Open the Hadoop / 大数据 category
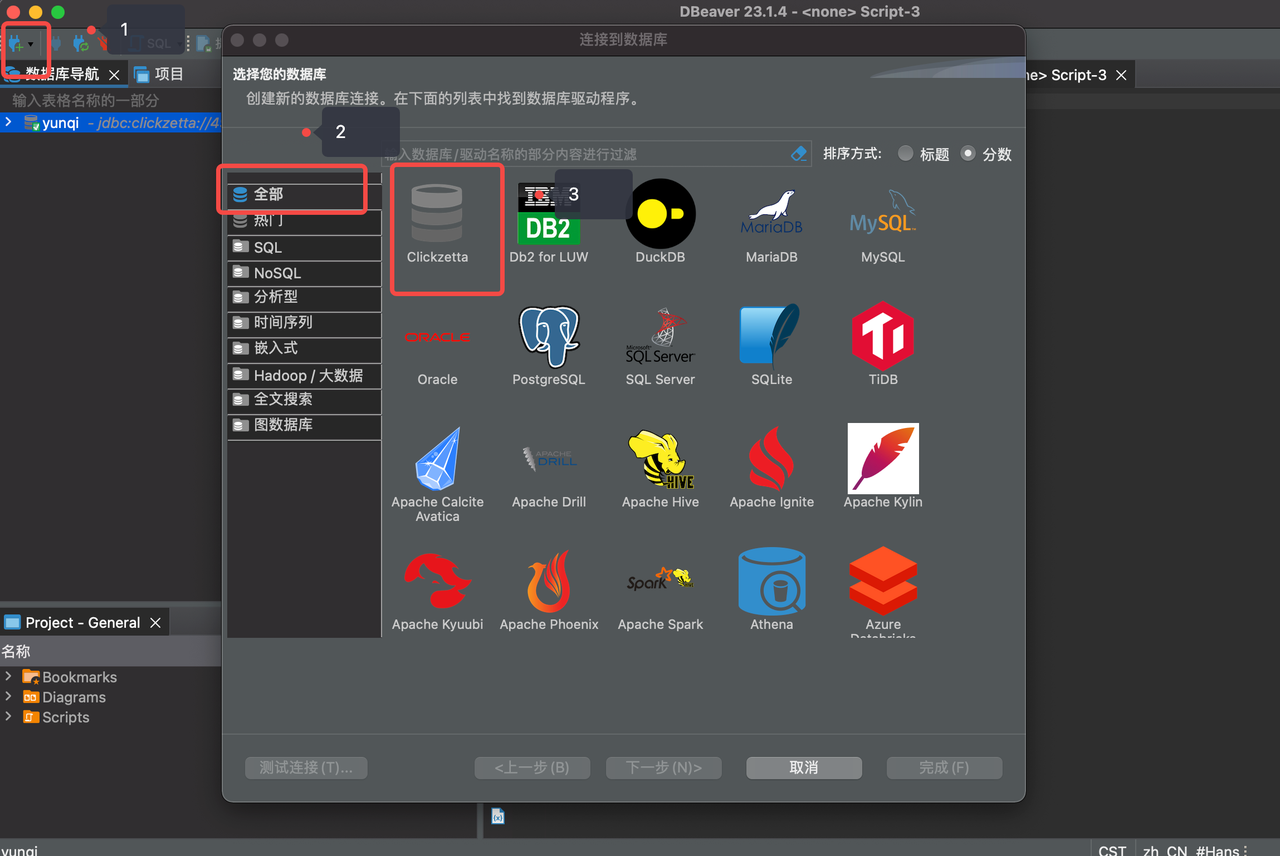The width and height of the screenshot is (1280, 856). [308, 376]
